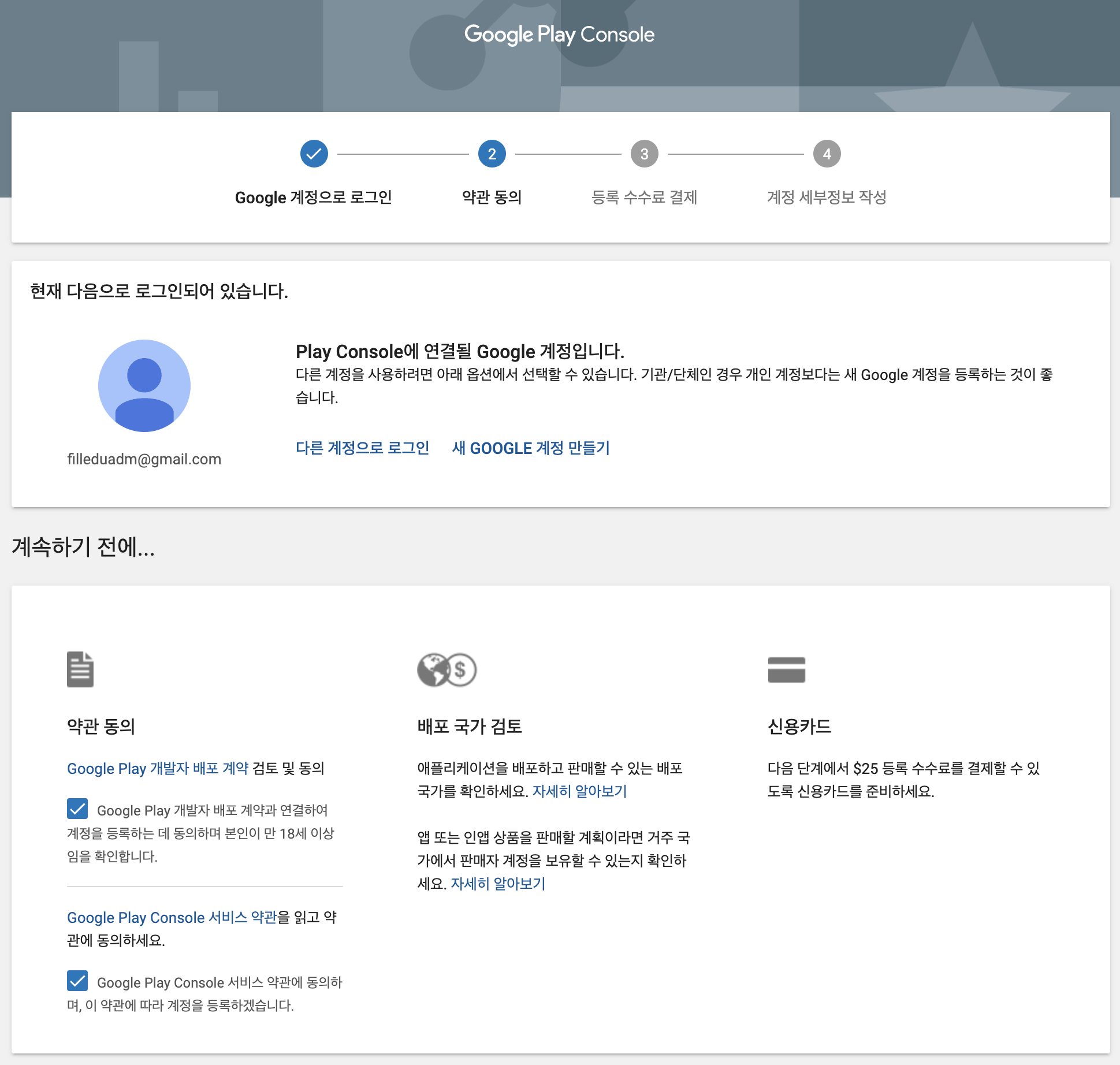Click the step 4 circle icon
1120x1065 pixels.
pos(827,154)
